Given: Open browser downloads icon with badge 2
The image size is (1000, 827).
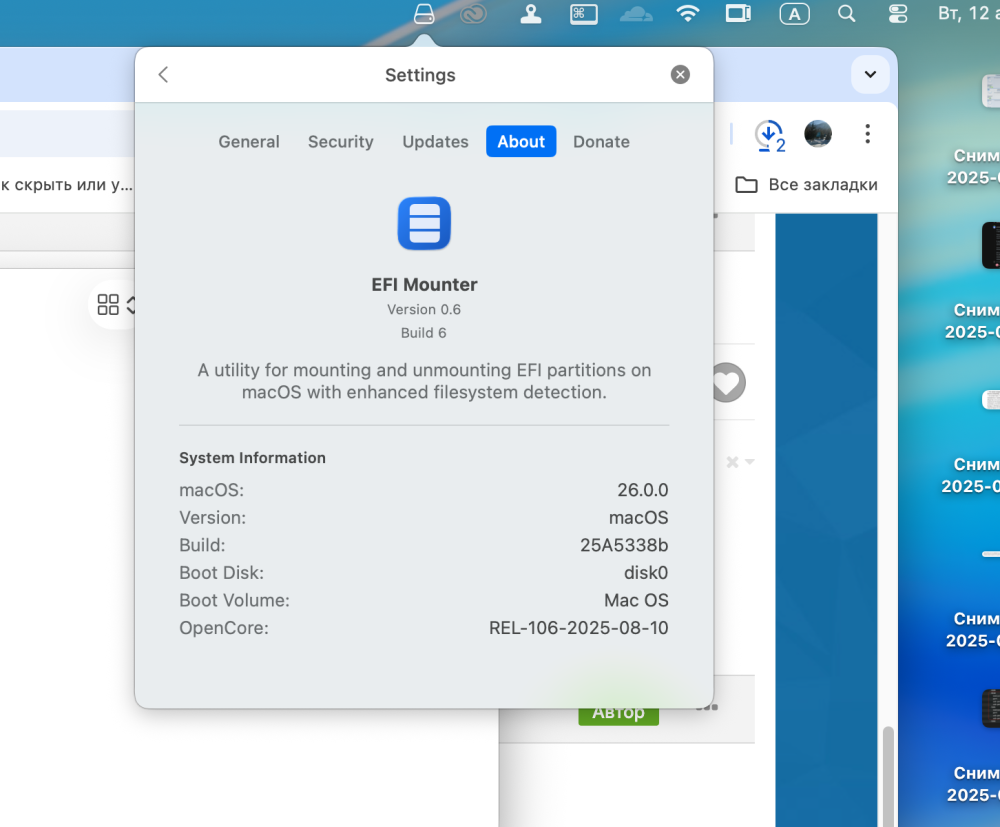Looking at the screenshot, I should tap(770, 136).
